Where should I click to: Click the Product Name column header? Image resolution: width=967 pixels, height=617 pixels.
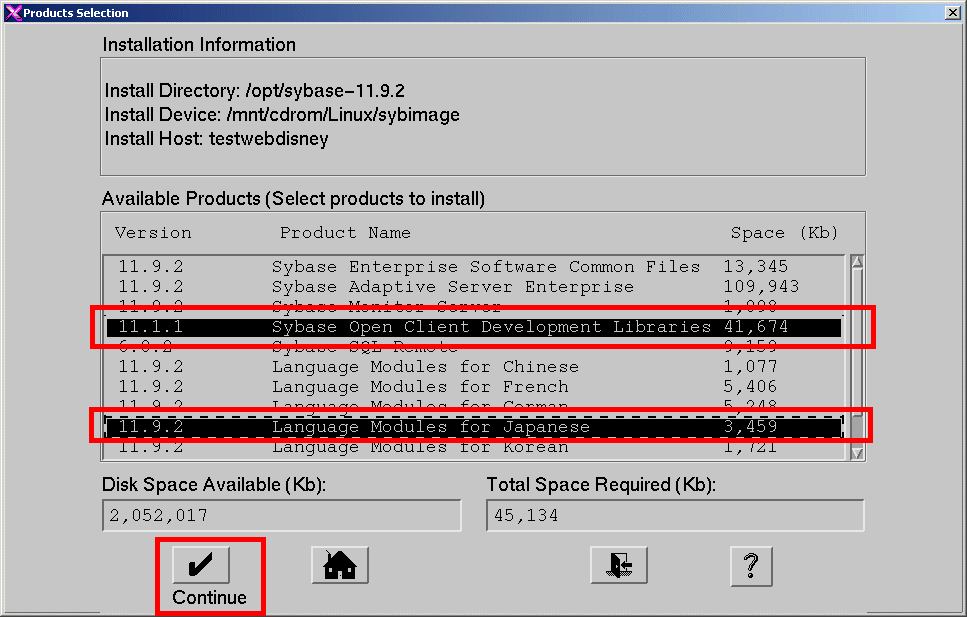pos(345,233)
